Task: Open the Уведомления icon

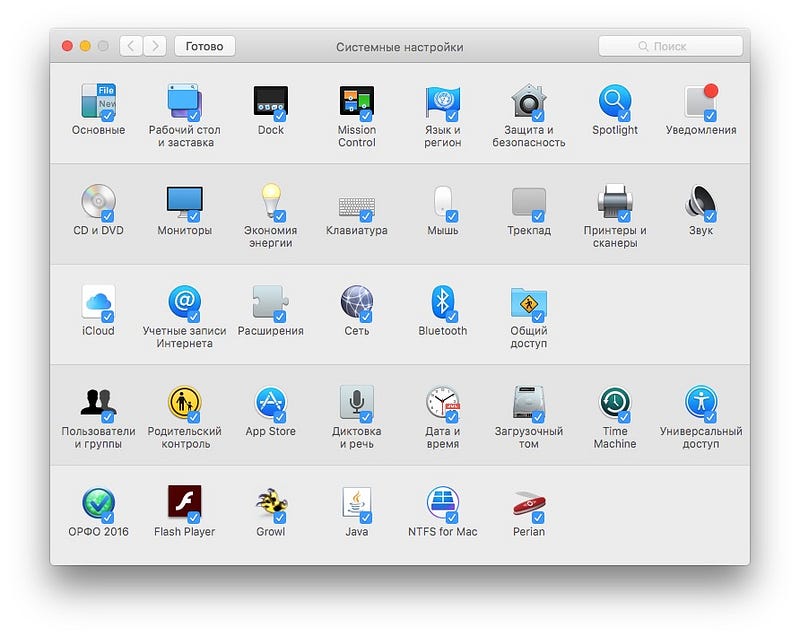Action: [701, 101]
